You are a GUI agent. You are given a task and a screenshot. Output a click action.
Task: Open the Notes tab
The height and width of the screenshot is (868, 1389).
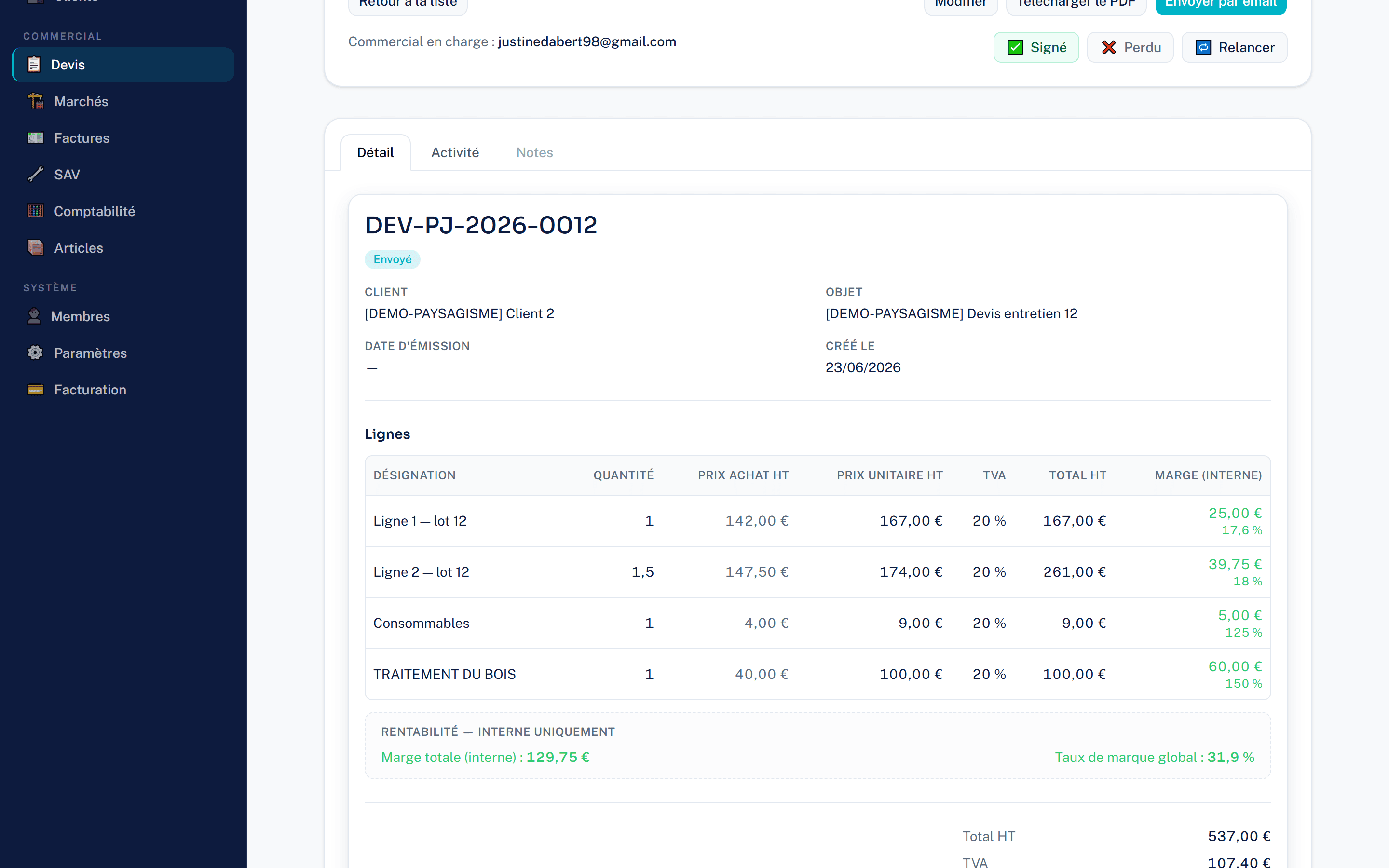pyautogui.click(x=534, y=153)
